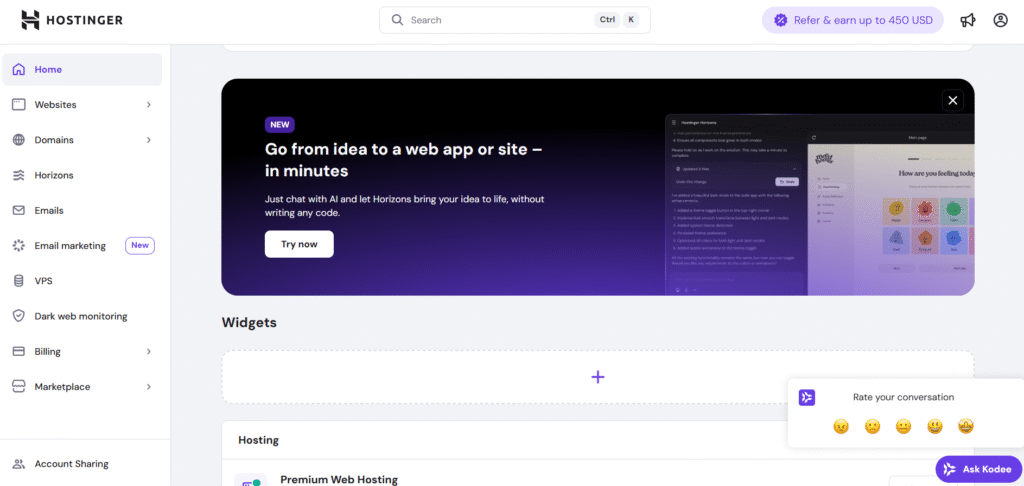Click the Premium Web Hosting title
Screen dimensions: 1024x486
pyautogui.click(x=339, y=479)
